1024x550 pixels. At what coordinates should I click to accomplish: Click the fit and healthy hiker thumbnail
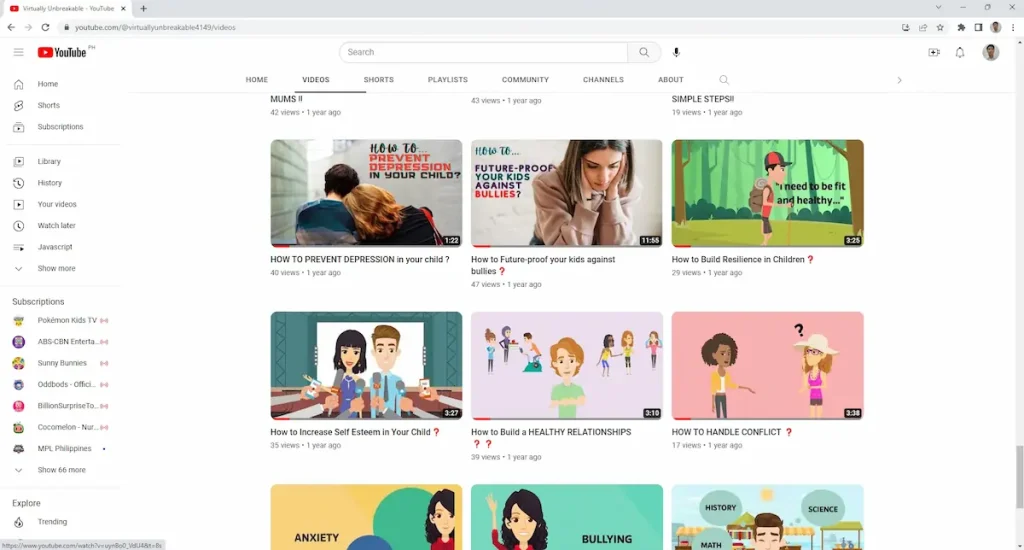pyautogui.click(x=767, y=193)
